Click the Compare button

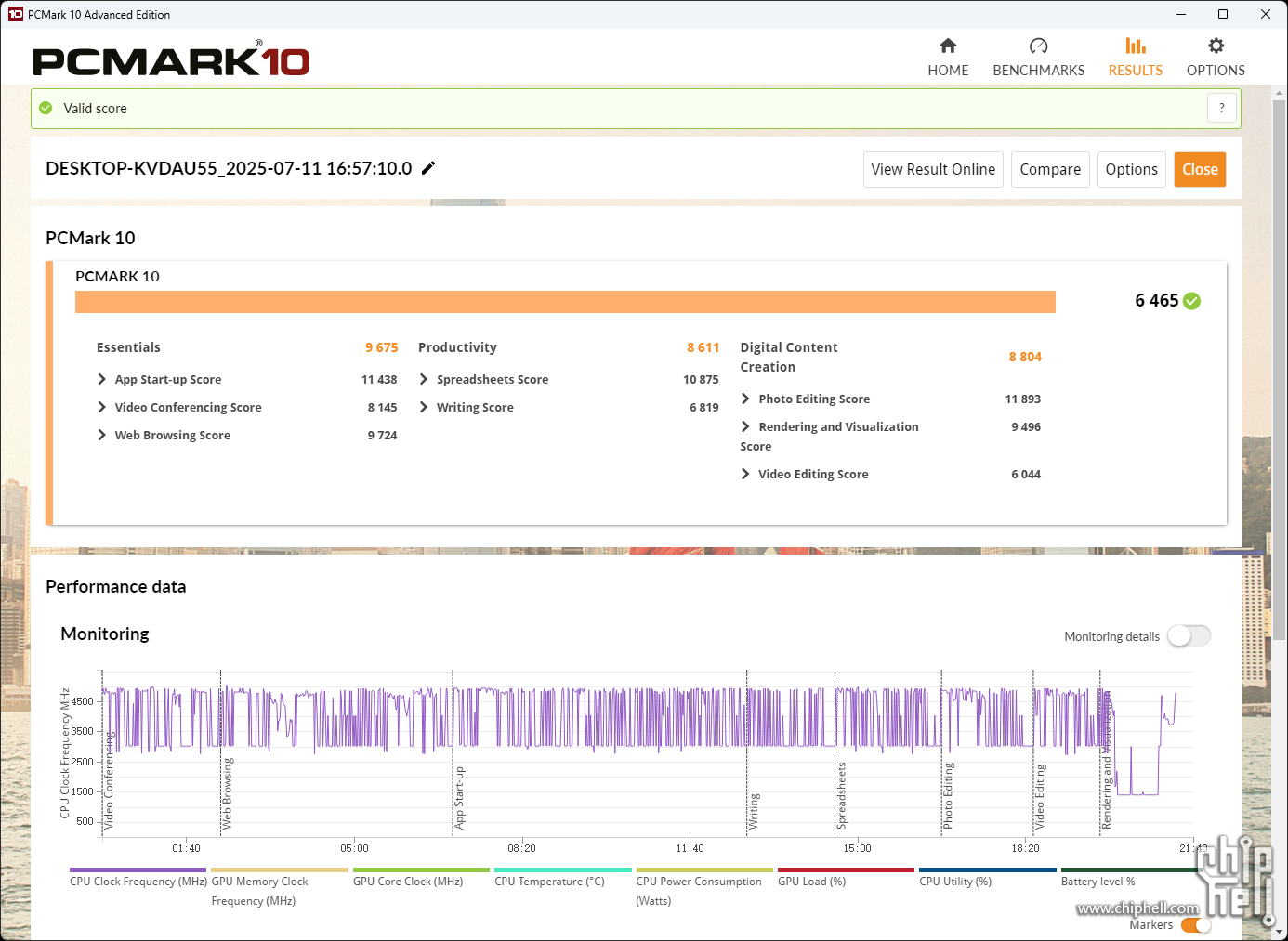pyautogui.click(x=1050, y=169)
